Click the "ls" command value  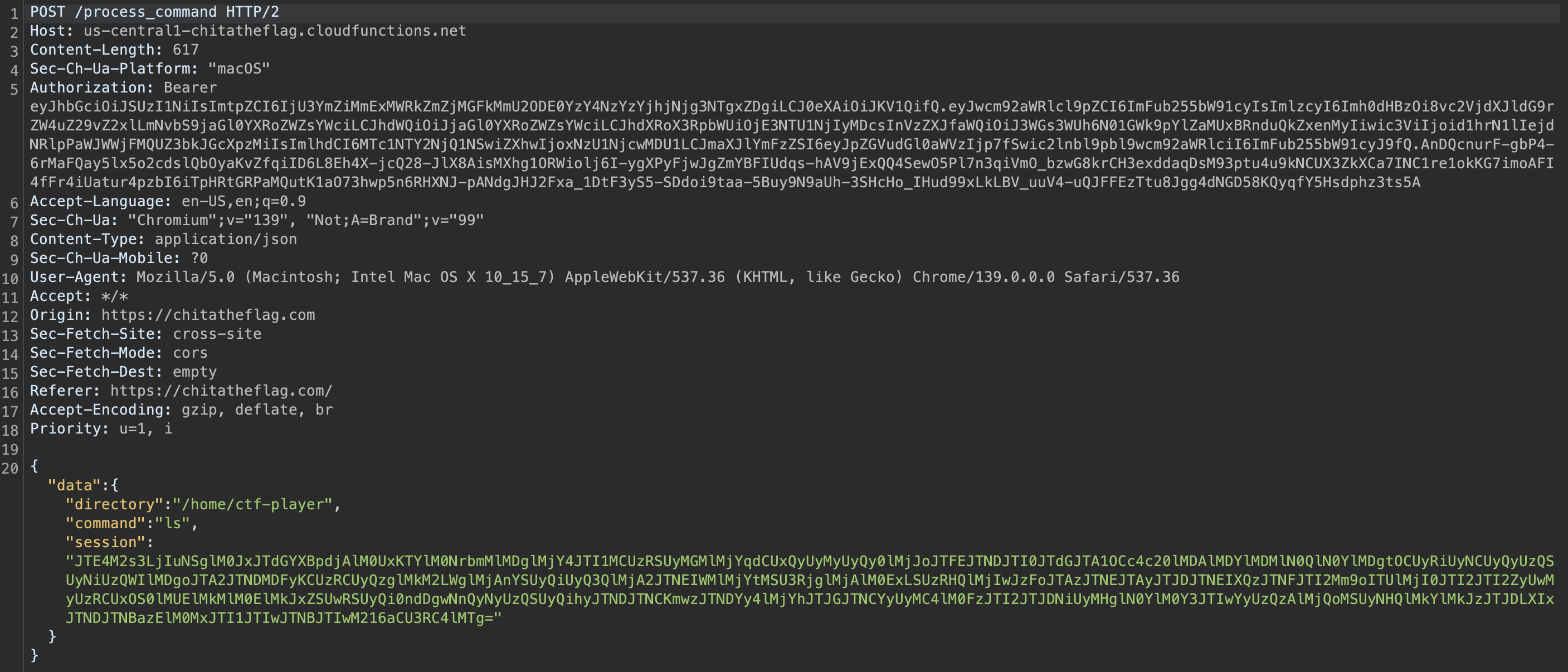click(172, 523)
